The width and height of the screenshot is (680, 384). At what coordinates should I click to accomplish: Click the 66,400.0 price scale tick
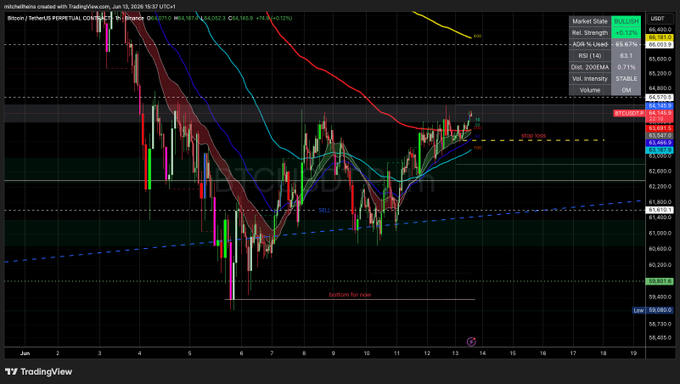(x=660, y=30)
